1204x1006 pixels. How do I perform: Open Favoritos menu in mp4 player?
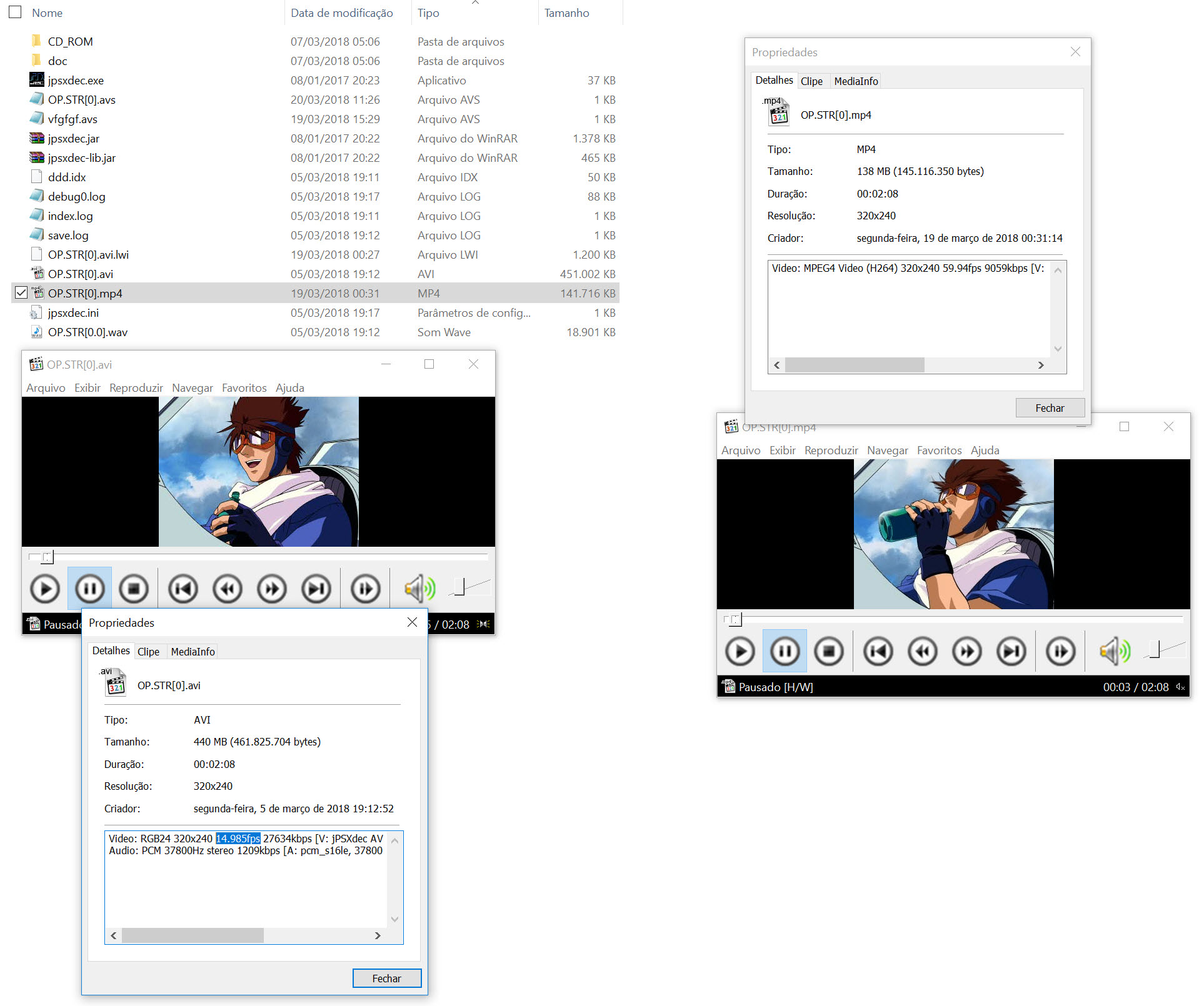click(x=939, y=450)
